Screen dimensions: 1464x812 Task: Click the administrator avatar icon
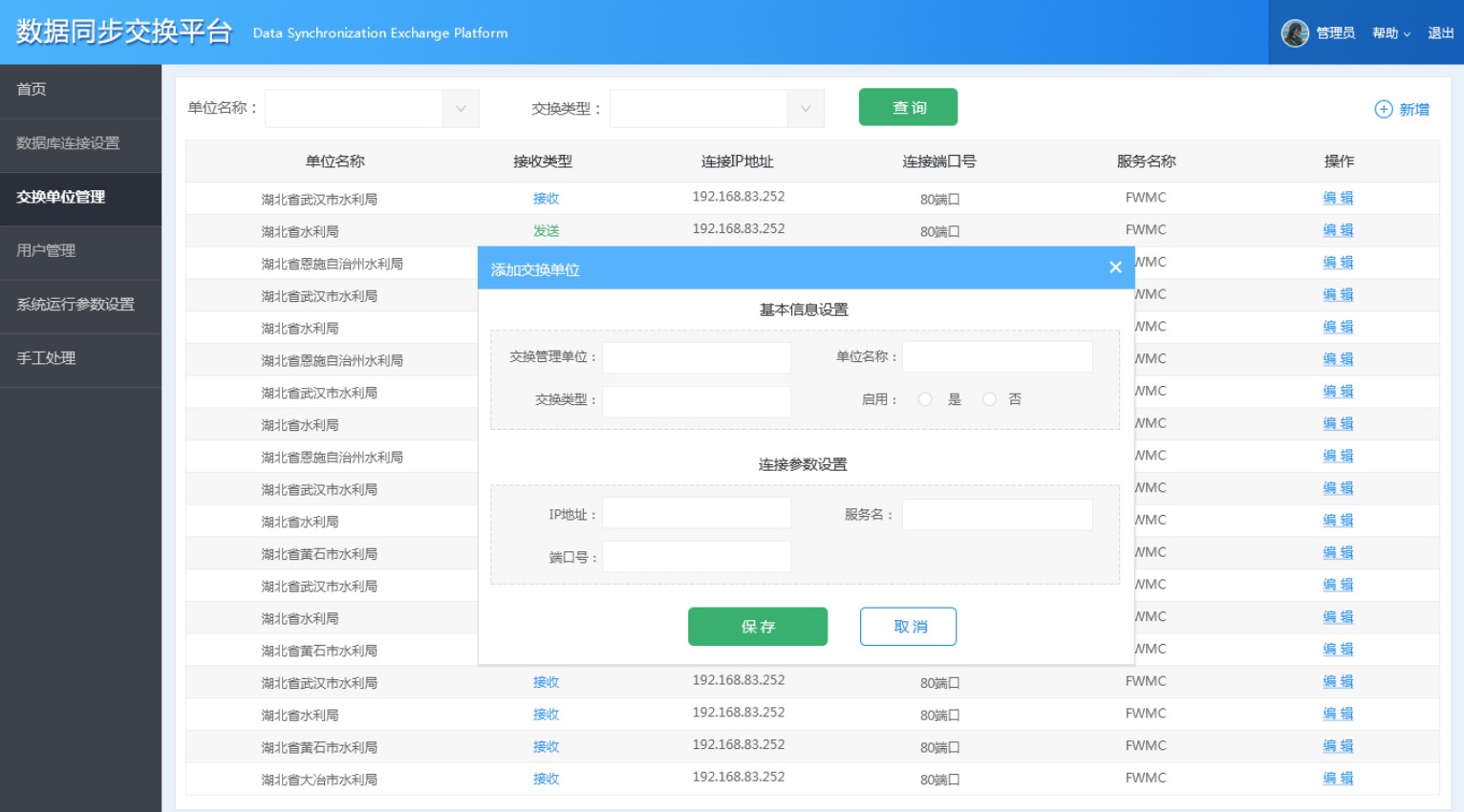[x=1296, y=32]
